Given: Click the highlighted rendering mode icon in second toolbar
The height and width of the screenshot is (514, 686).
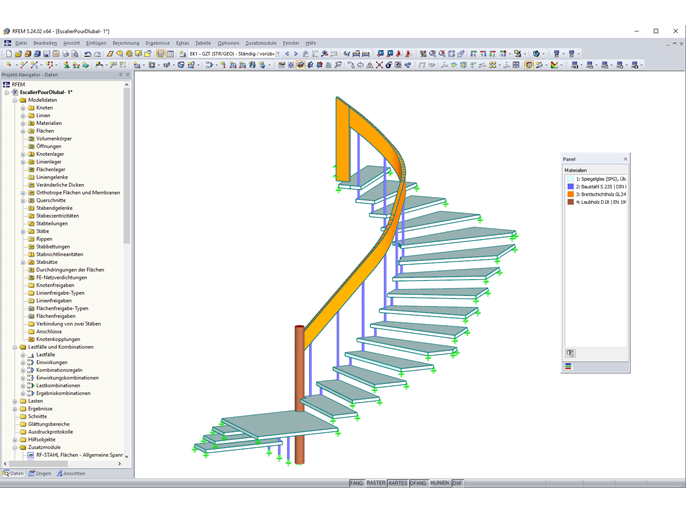Looking at the screenshot, I should tap(301, 65).
